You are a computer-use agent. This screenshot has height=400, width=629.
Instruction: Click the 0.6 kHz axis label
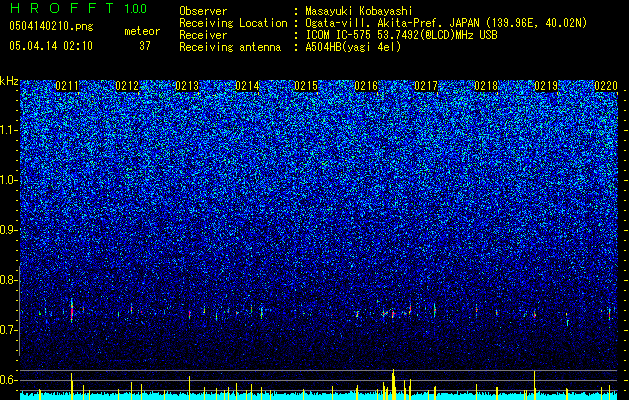click(9, 380)
